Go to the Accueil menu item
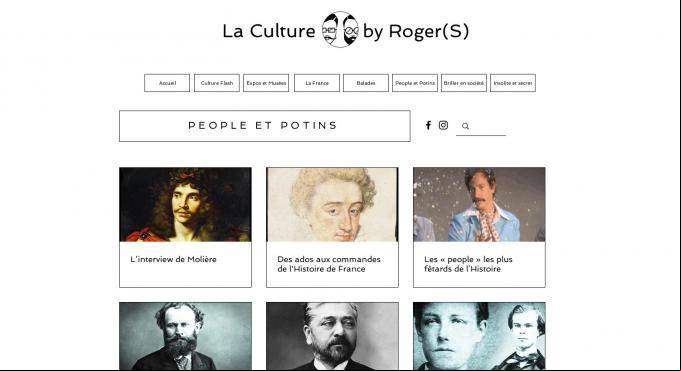 167,83
